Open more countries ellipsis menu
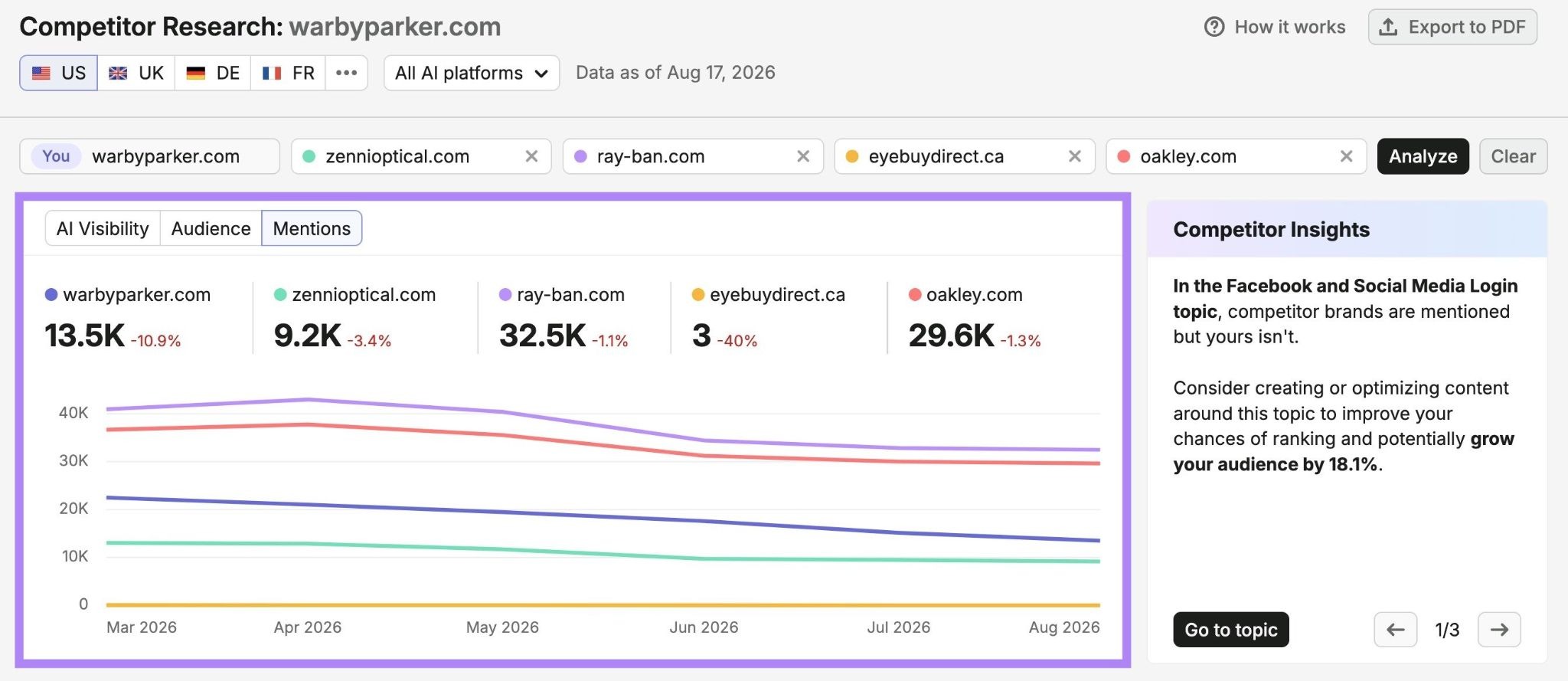This screenshot has height=681, width=1568. 347,73
